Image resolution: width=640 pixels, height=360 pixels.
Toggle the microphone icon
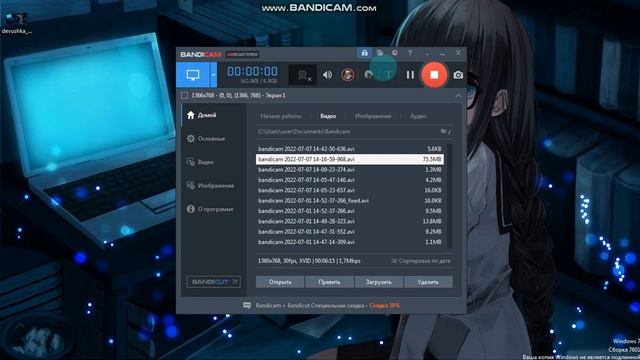pyautogui.click(x=348, y=75)
